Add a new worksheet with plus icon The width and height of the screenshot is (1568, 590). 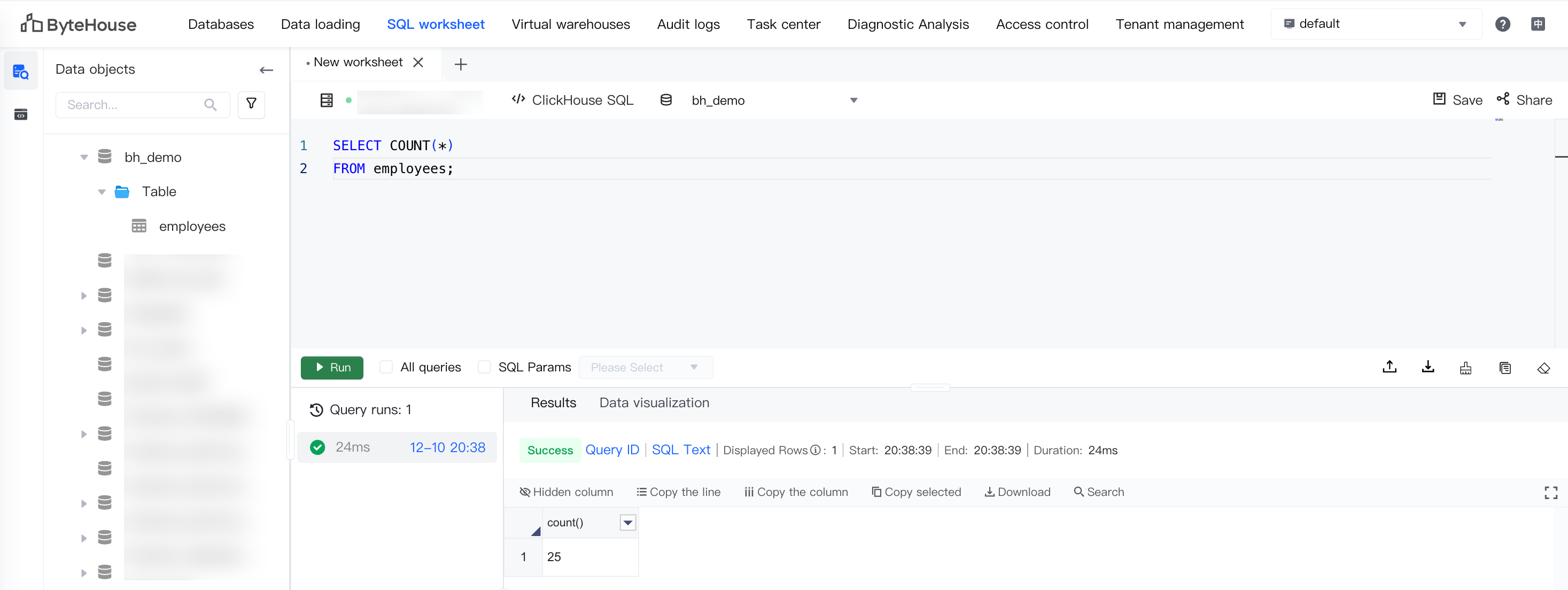coord(461,64)
